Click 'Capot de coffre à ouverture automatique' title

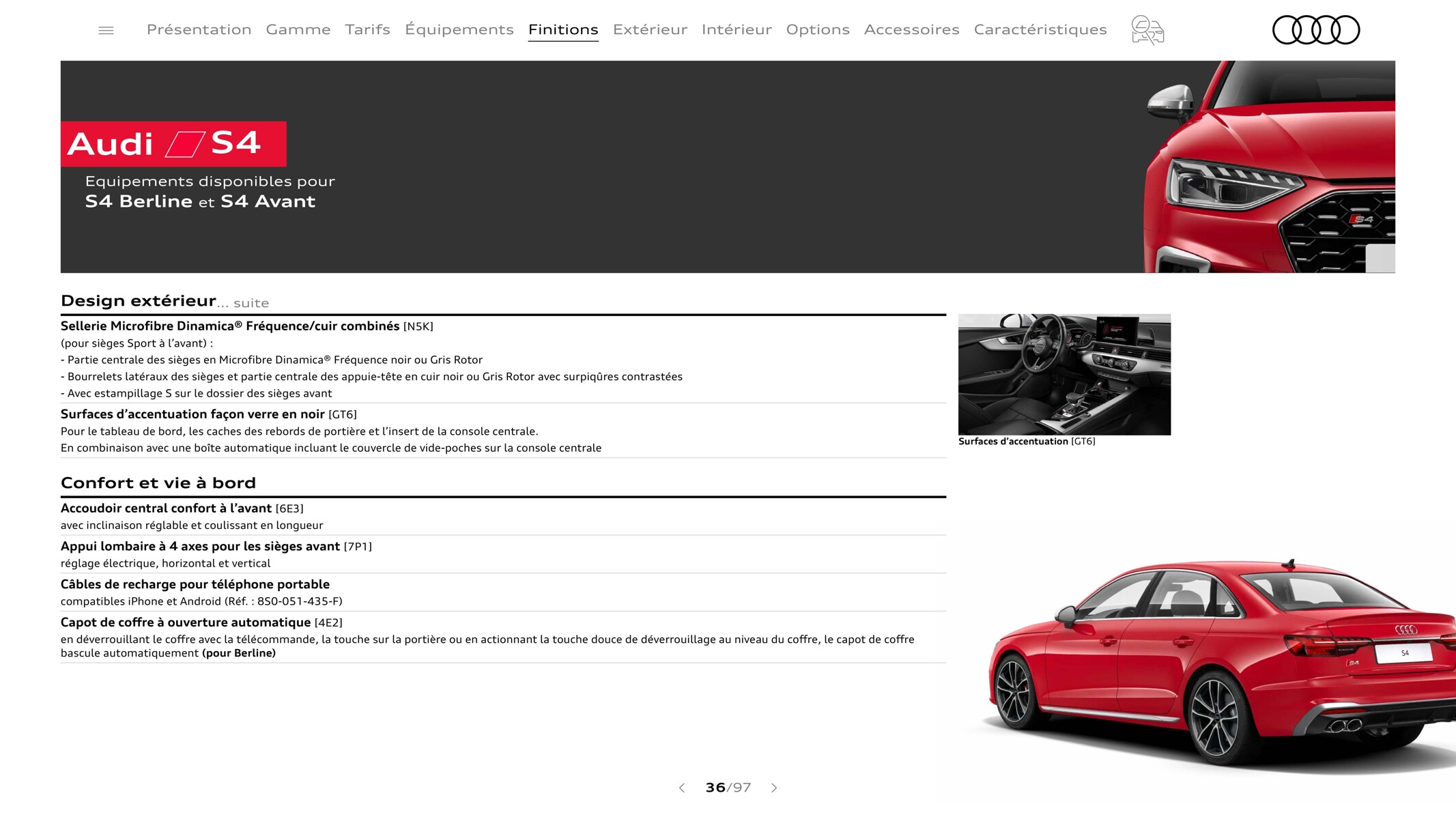pyautogui.click(x=186, y=622)
